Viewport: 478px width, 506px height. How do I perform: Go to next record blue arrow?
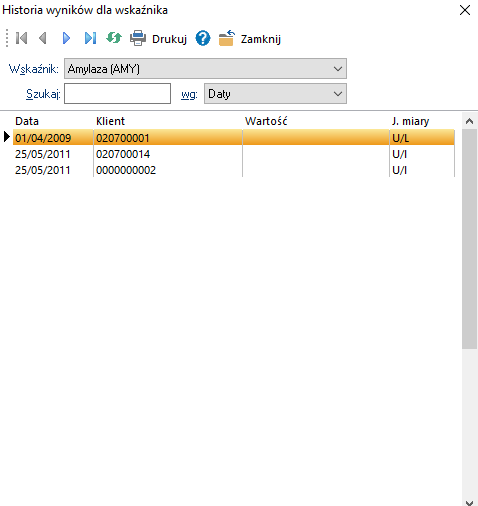tap(66, 38)
